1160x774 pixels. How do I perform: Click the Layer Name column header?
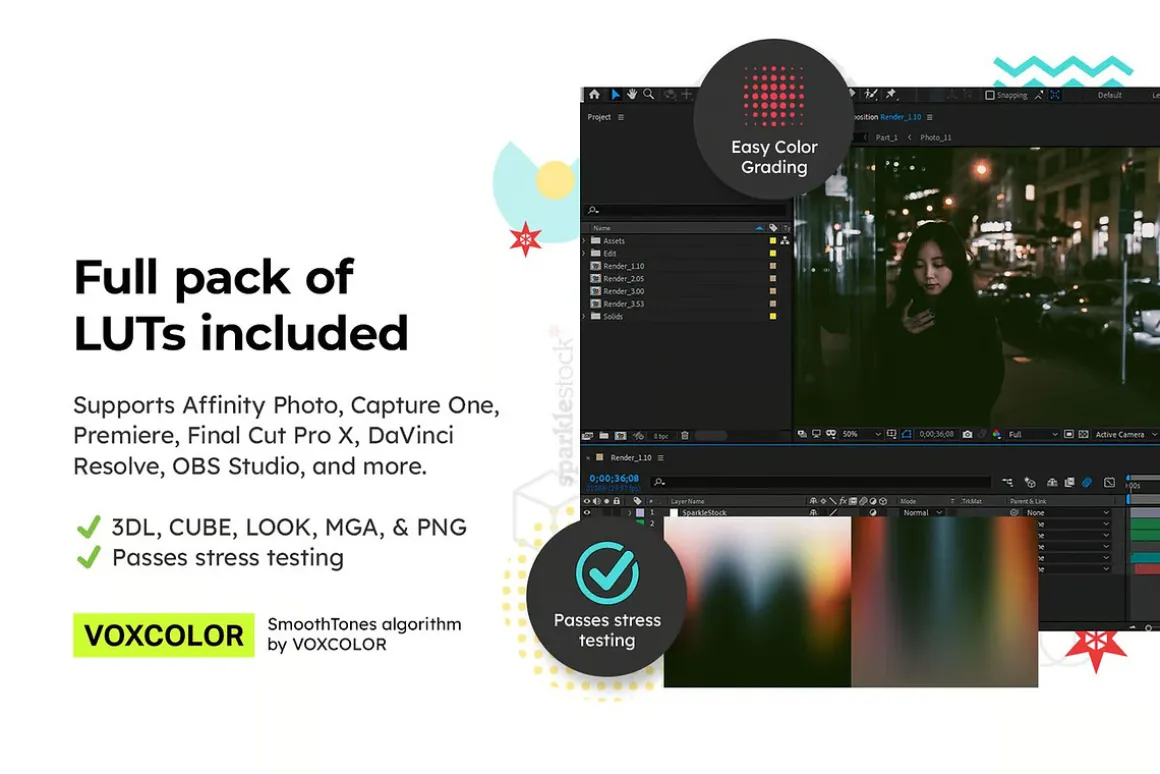pyautogui.click(x=688, y=501)
